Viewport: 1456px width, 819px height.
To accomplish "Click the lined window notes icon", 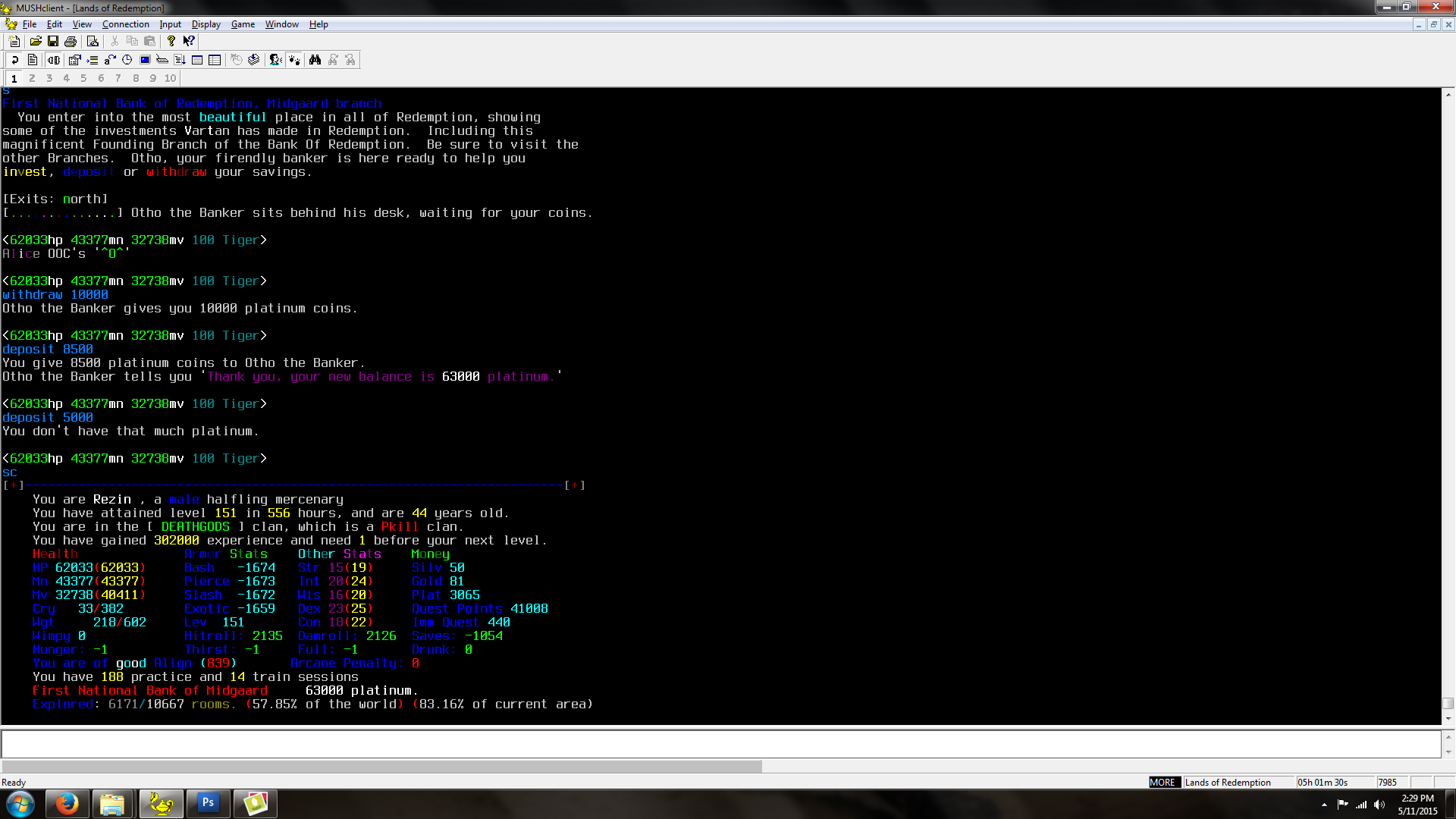I will [x=197, y=60].
